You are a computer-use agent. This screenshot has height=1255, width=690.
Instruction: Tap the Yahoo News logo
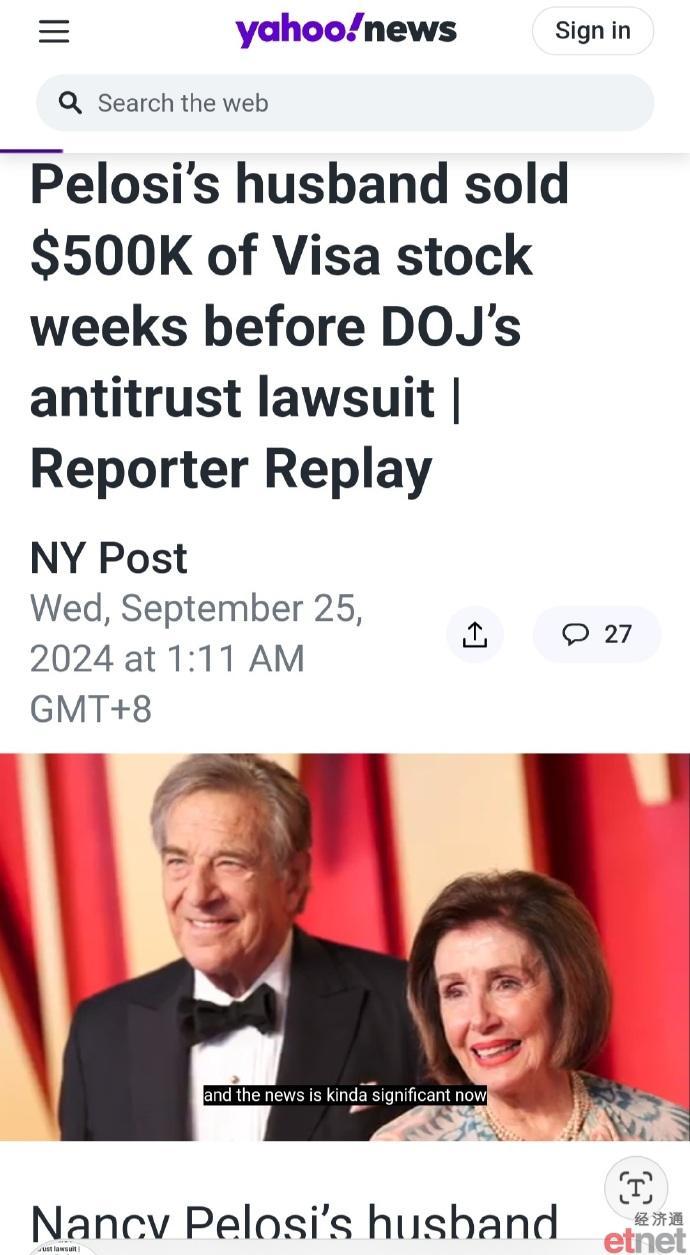coord(346,30)
